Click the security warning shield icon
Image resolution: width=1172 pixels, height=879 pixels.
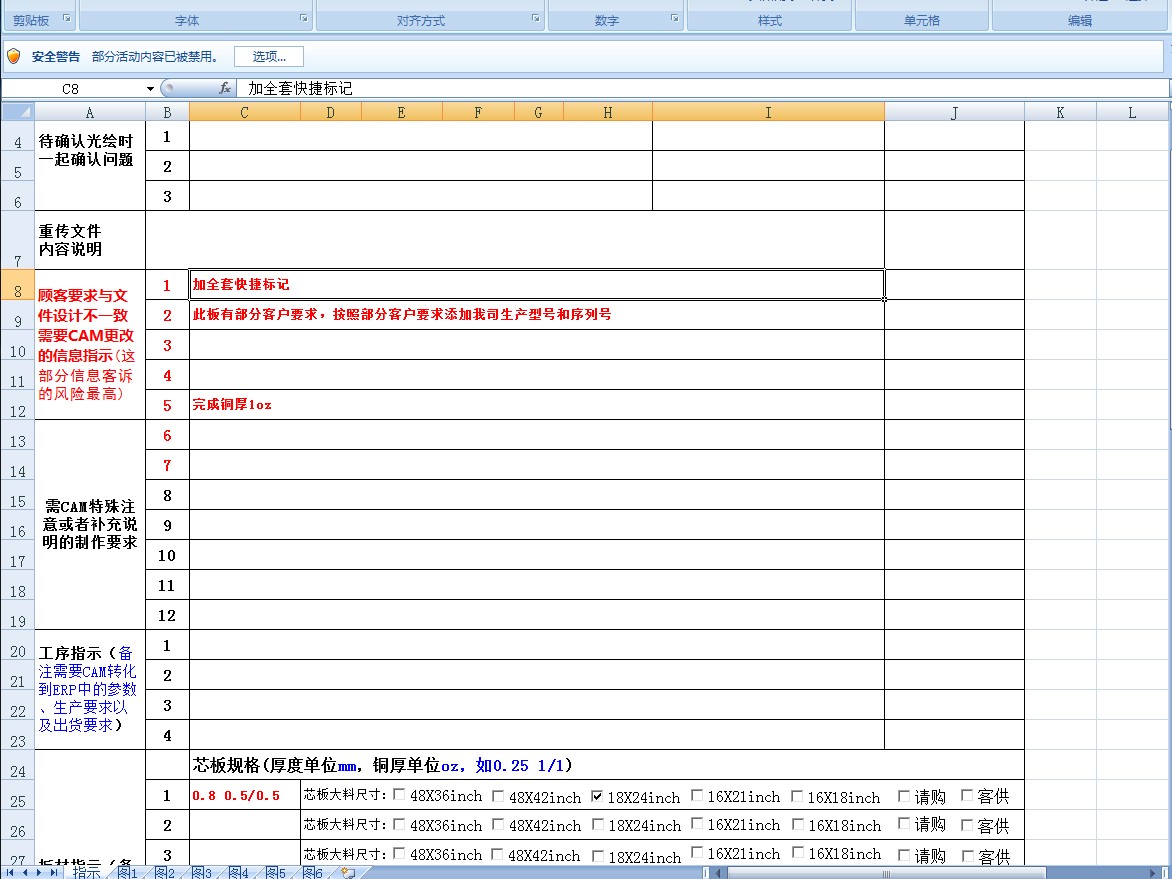[x=13, y=56]
